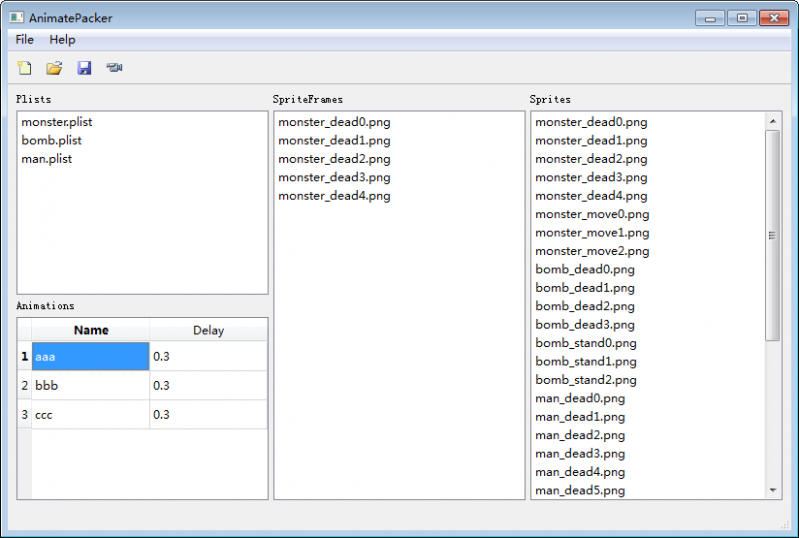Click the New file toolbar icon
Image resolution: width=799 pixels, height=538 pixels.
(x=24, y=68)
